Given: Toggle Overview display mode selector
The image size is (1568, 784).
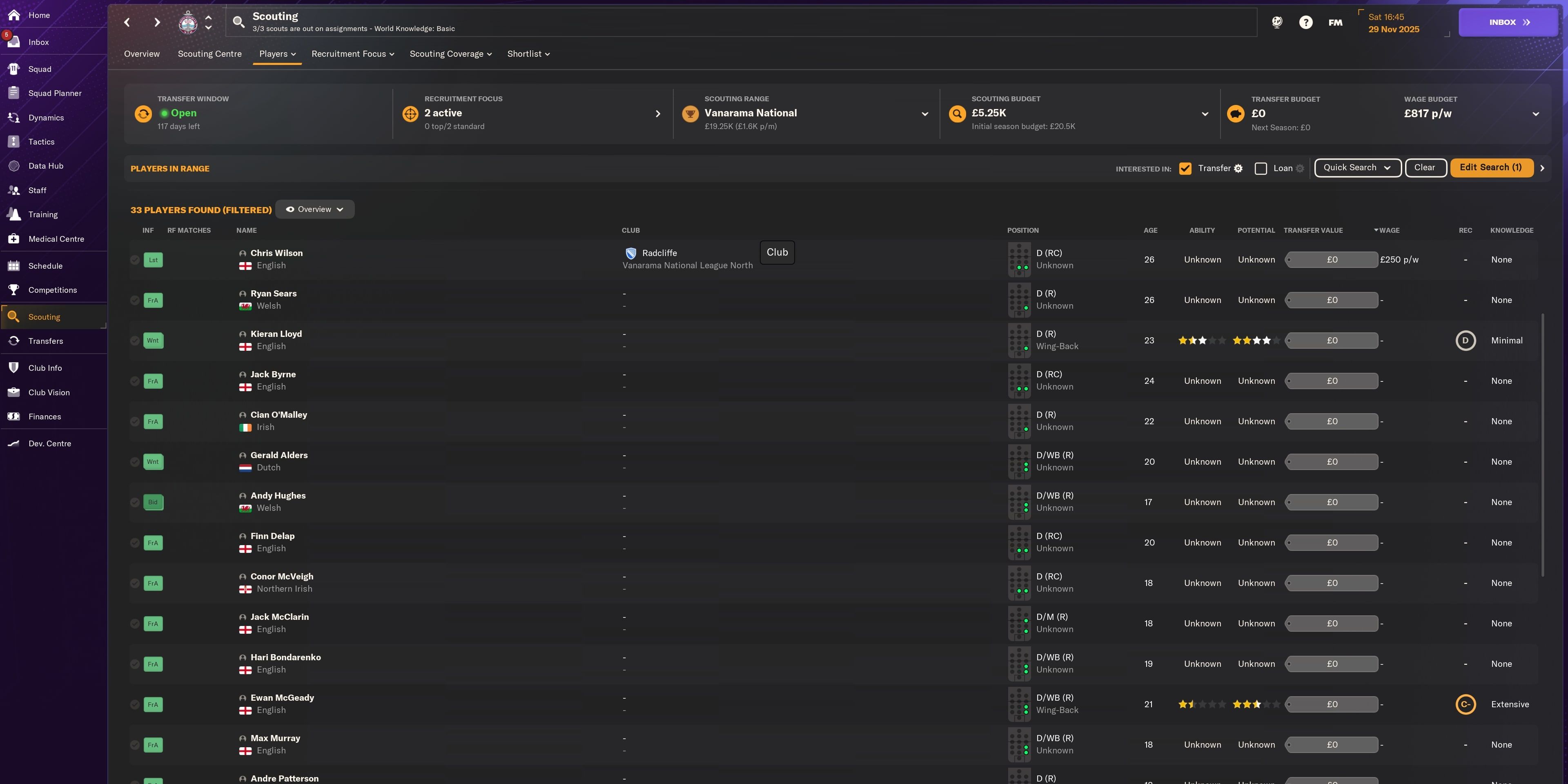Looking at the screenshot, I should point(315,209).
